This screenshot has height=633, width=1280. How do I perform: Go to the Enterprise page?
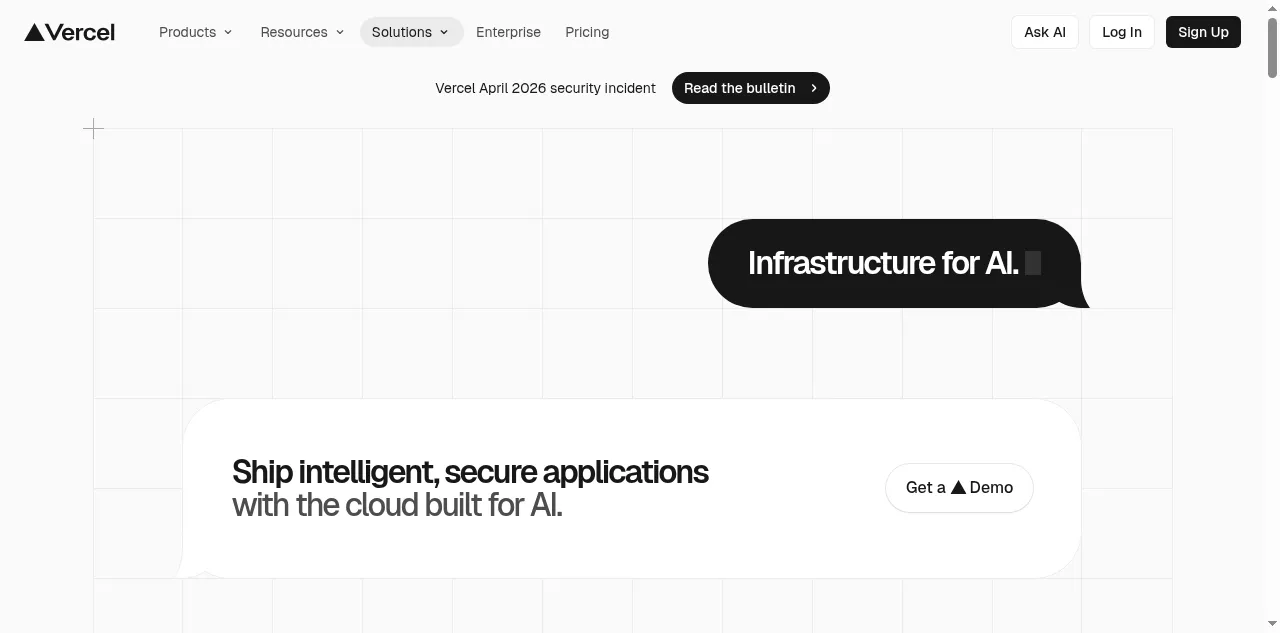pyautogui.click(x=508, y=32)
